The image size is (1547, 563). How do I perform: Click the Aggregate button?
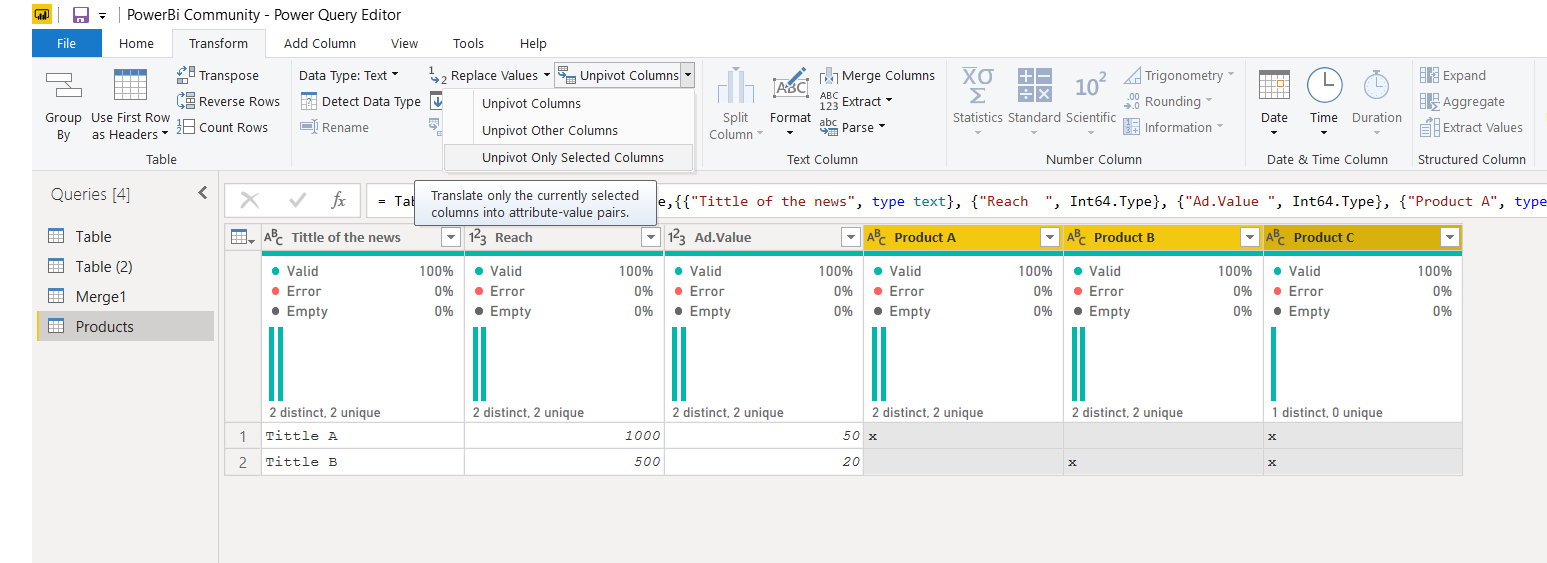[x=1462, y=101]
